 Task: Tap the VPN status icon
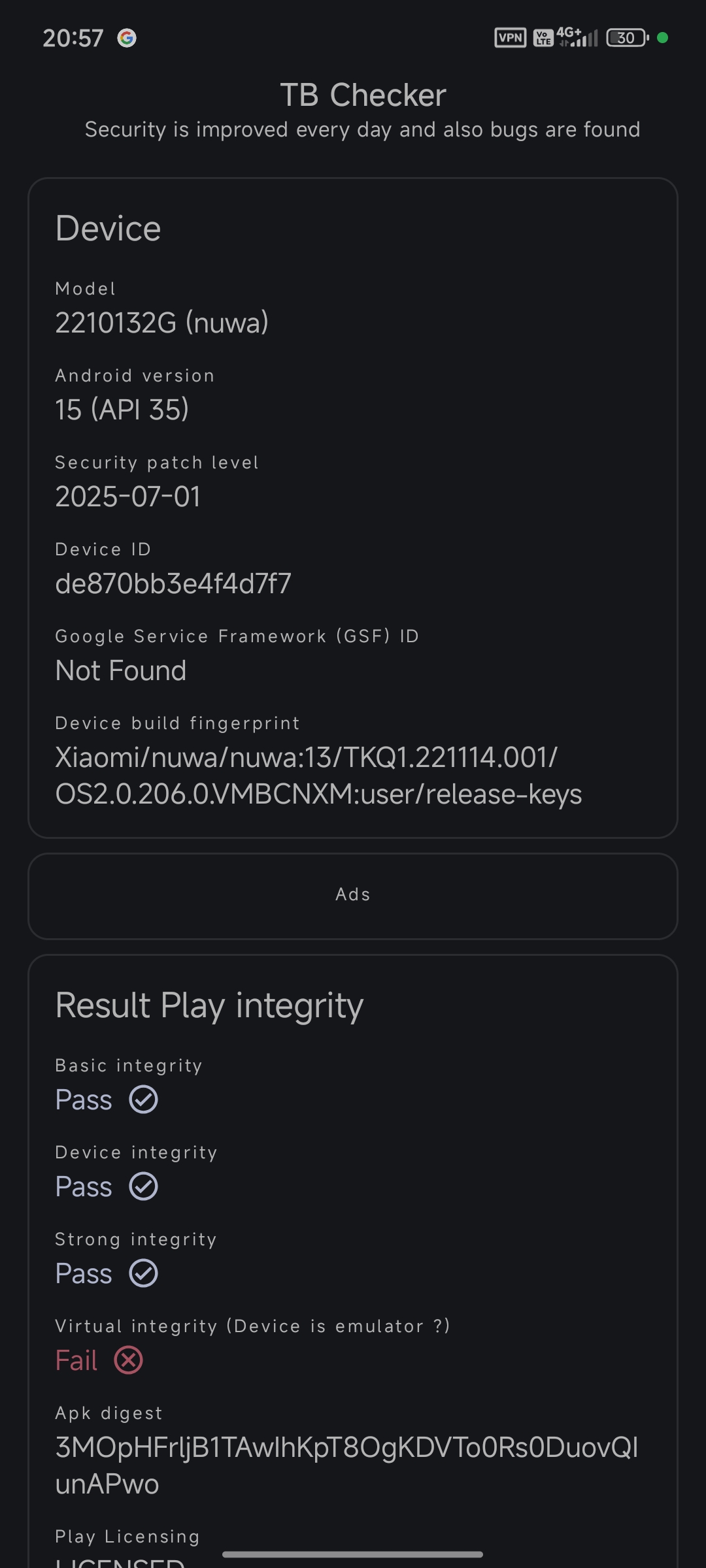(x=511, y=38)
